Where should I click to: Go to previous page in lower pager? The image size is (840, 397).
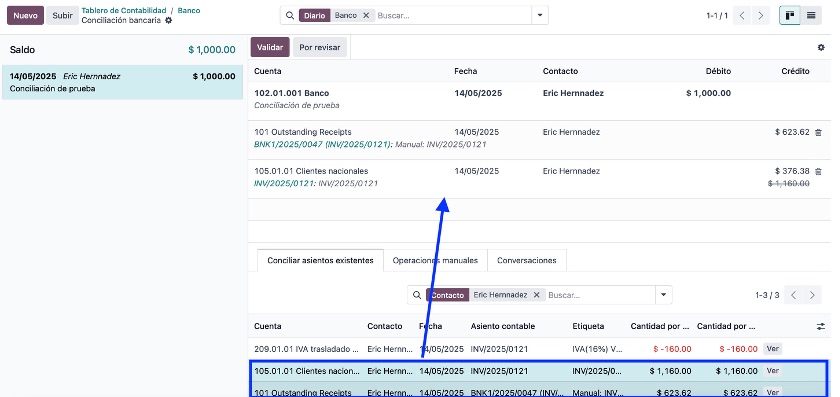(793, 295)
